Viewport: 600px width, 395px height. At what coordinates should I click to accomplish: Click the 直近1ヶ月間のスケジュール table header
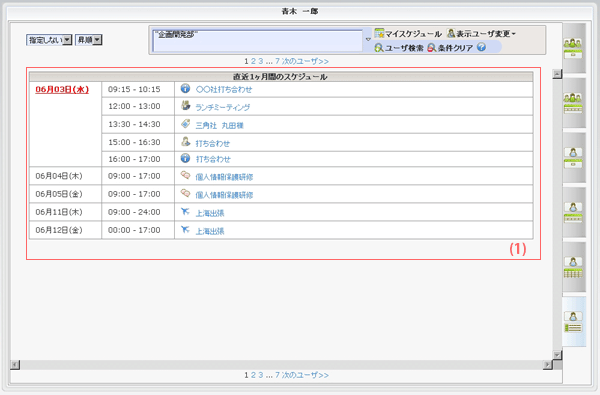pos(281,77)
